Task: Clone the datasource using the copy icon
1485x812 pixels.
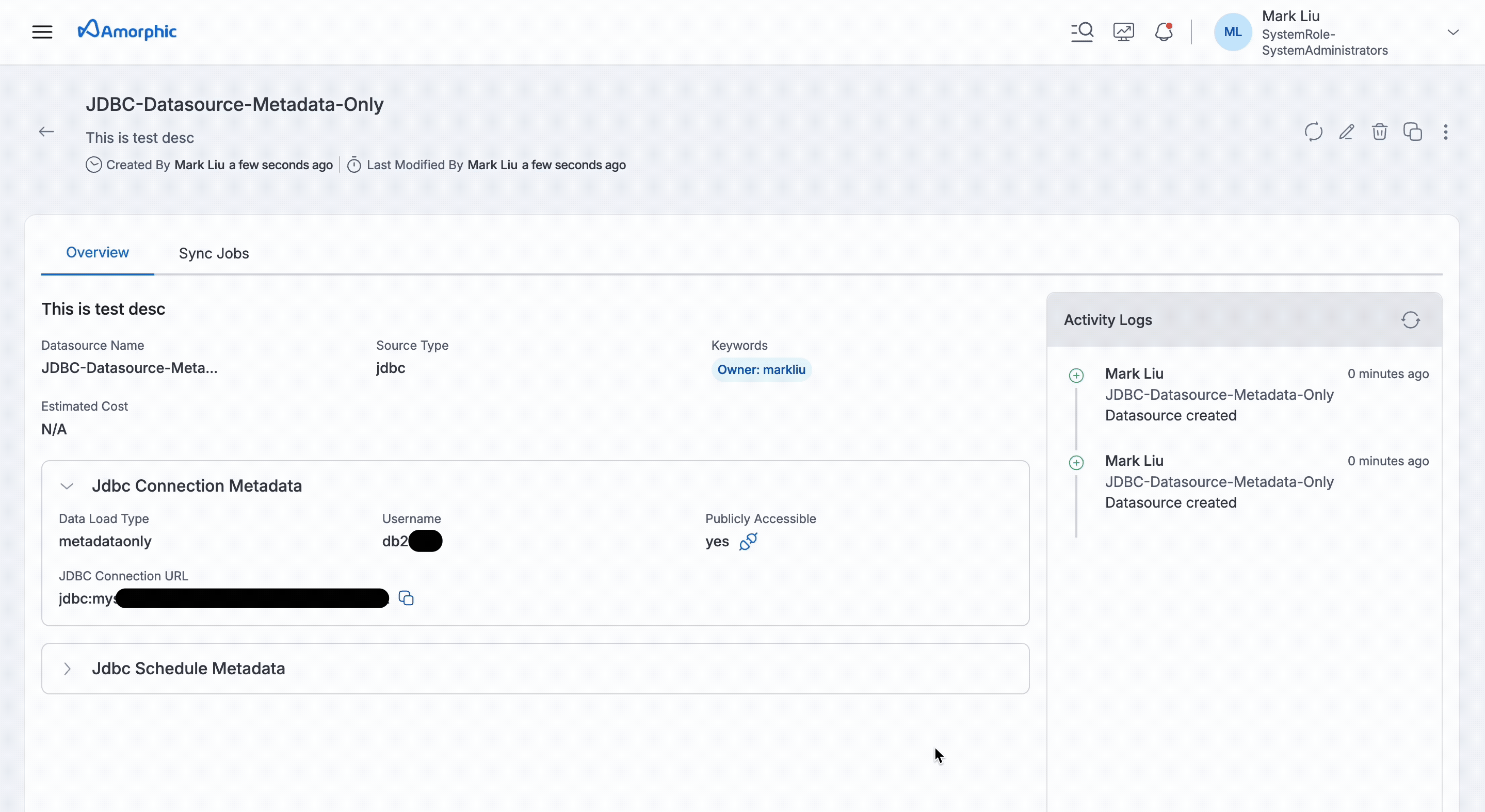Action: point(1413,132)
